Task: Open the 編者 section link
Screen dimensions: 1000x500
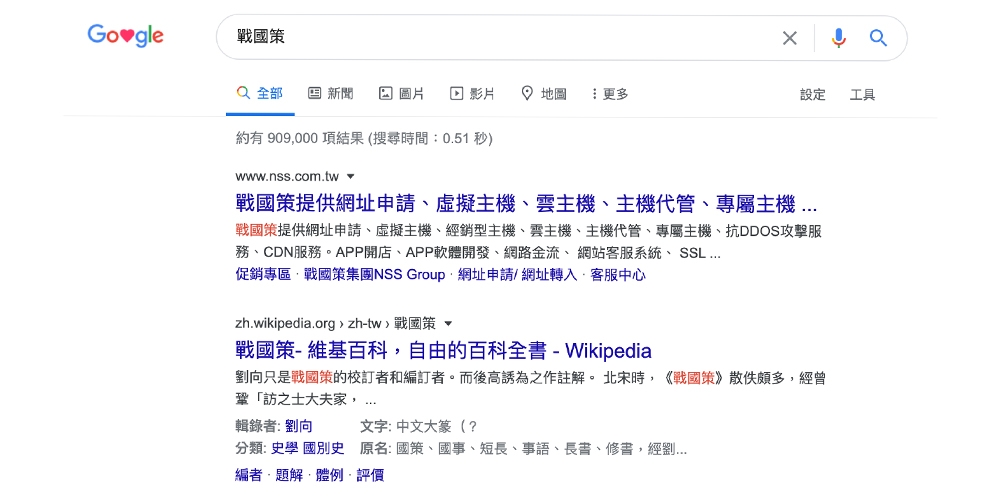Action: (248, 475)
